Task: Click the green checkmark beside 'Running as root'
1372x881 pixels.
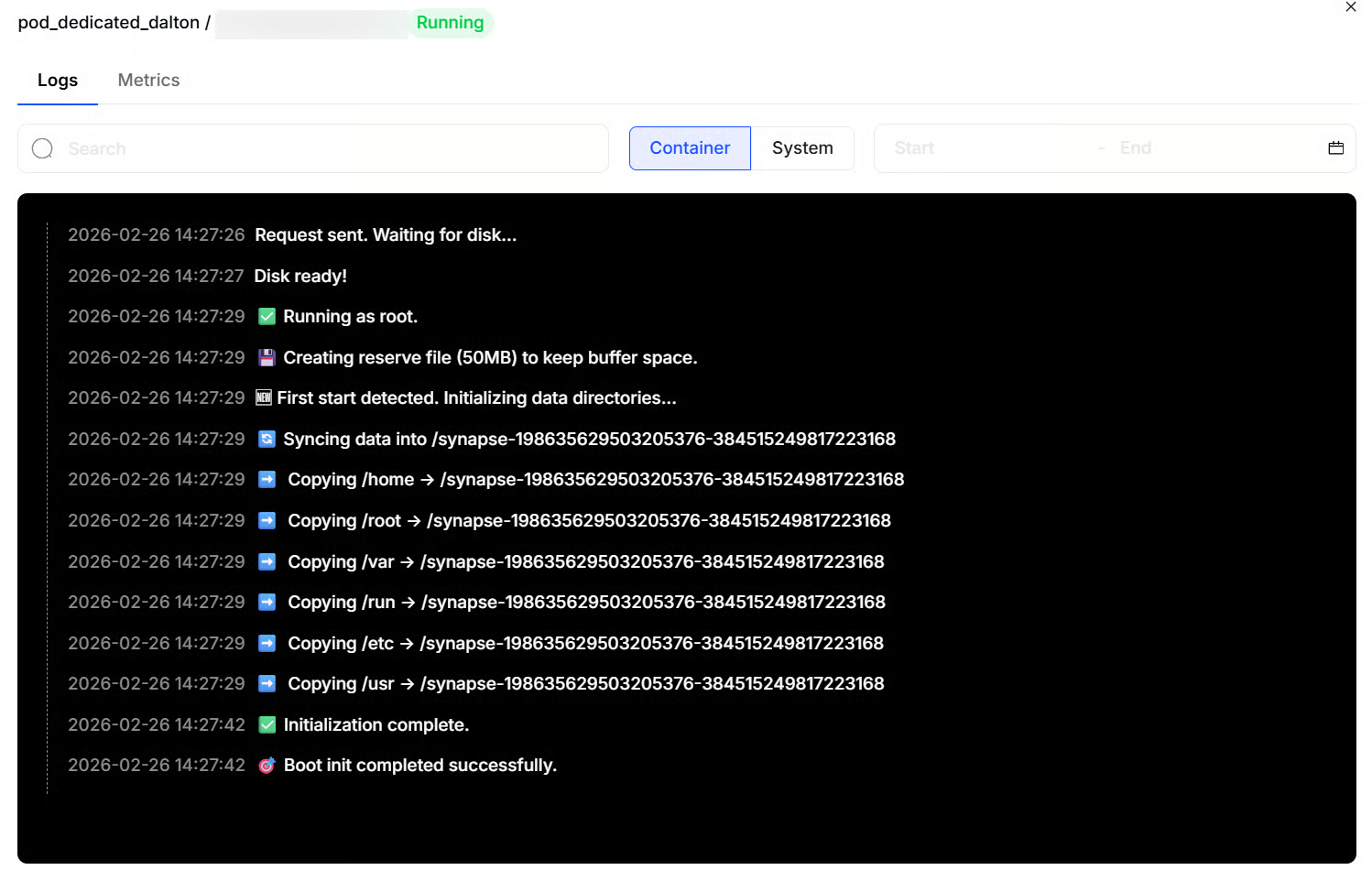Action: coord(267,317)
